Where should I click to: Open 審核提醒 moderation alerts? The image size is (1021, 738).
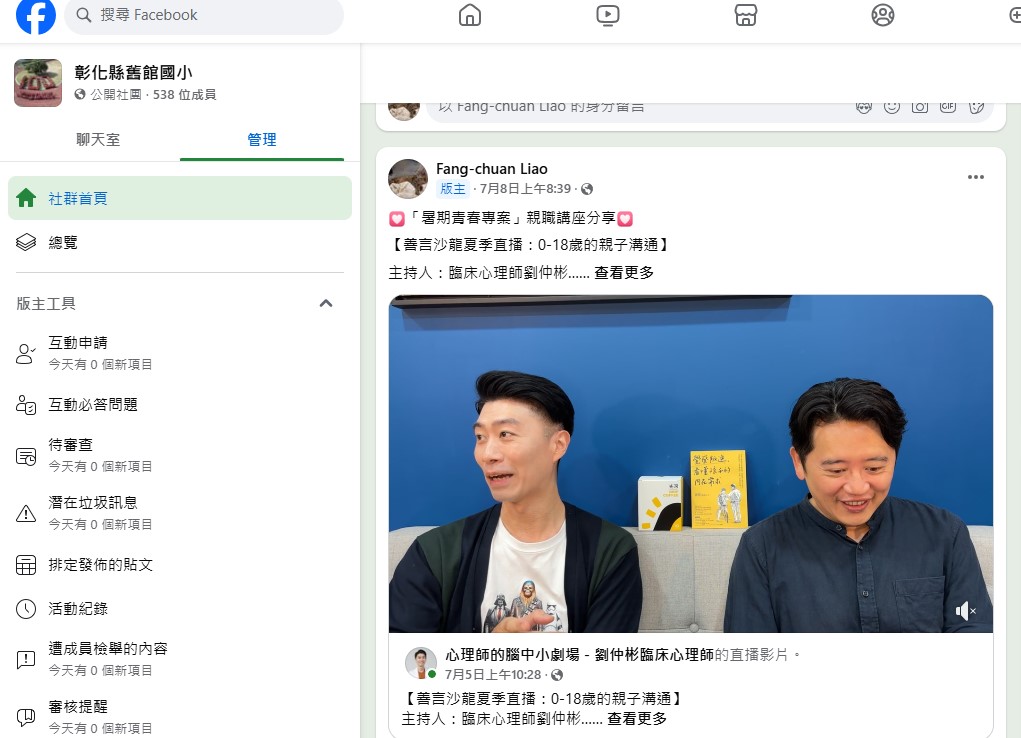[180, 717]
